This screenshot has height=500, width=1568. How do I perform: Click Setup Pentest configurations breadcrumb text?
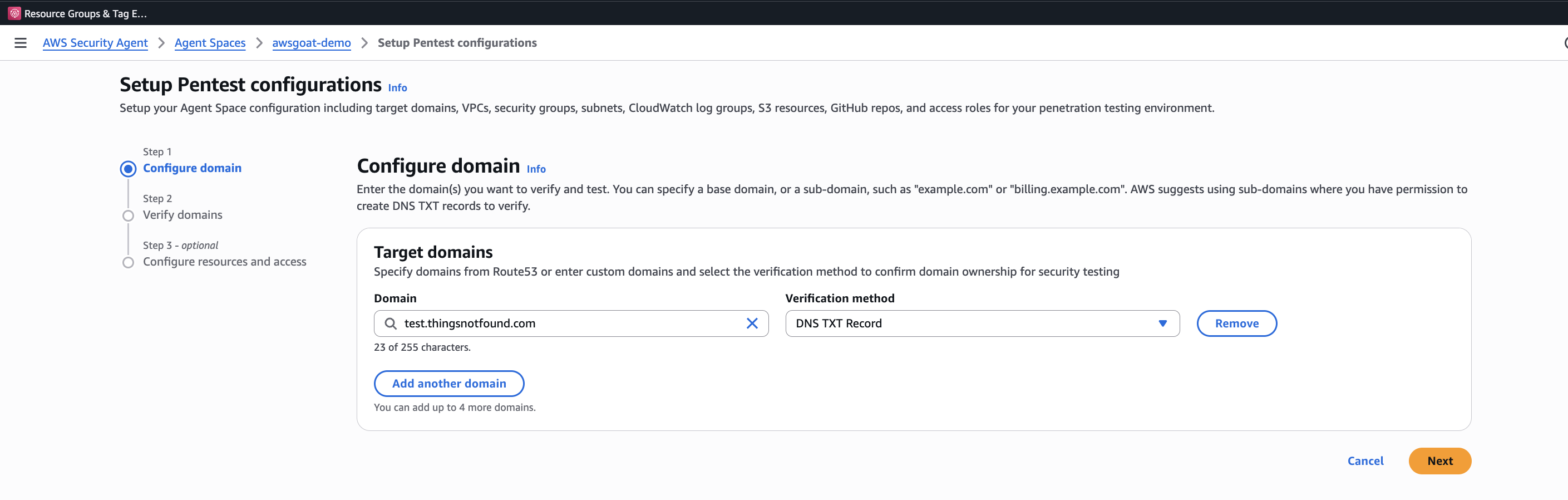point(457,43)
